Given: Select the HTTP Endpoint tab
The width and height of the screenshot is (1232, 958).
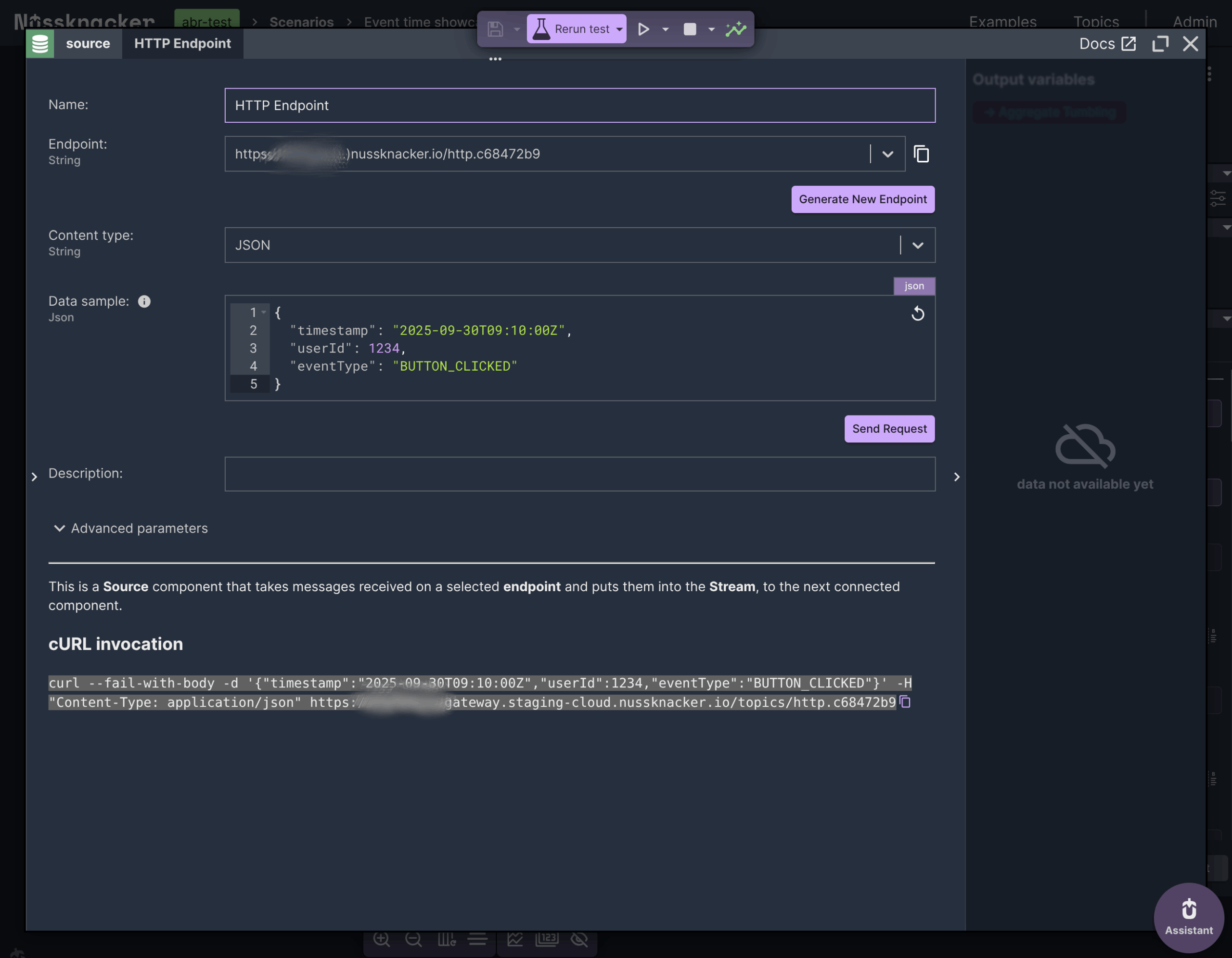Looking at the screenshot, I should (182, 44).
